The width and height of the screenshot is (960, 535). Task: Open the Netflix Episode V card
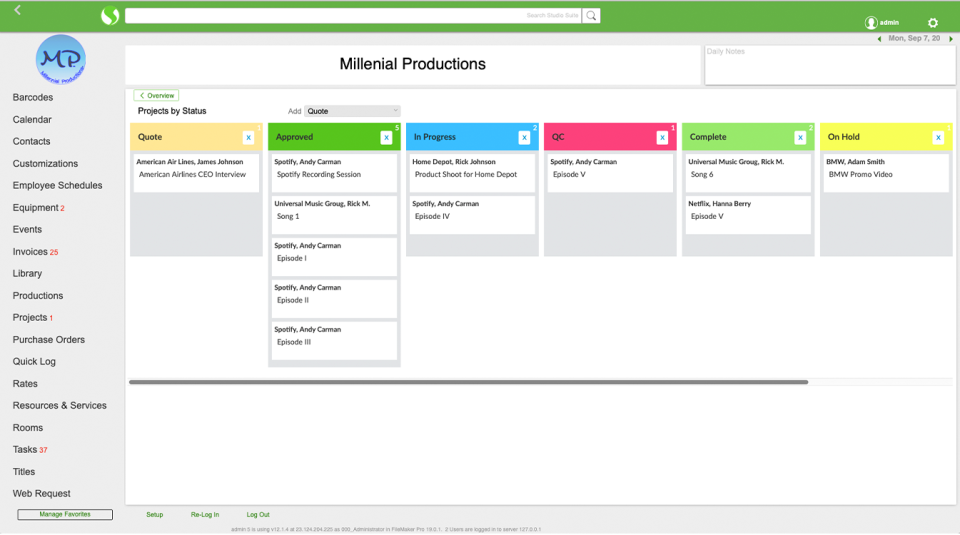click(x=748, y=215)
